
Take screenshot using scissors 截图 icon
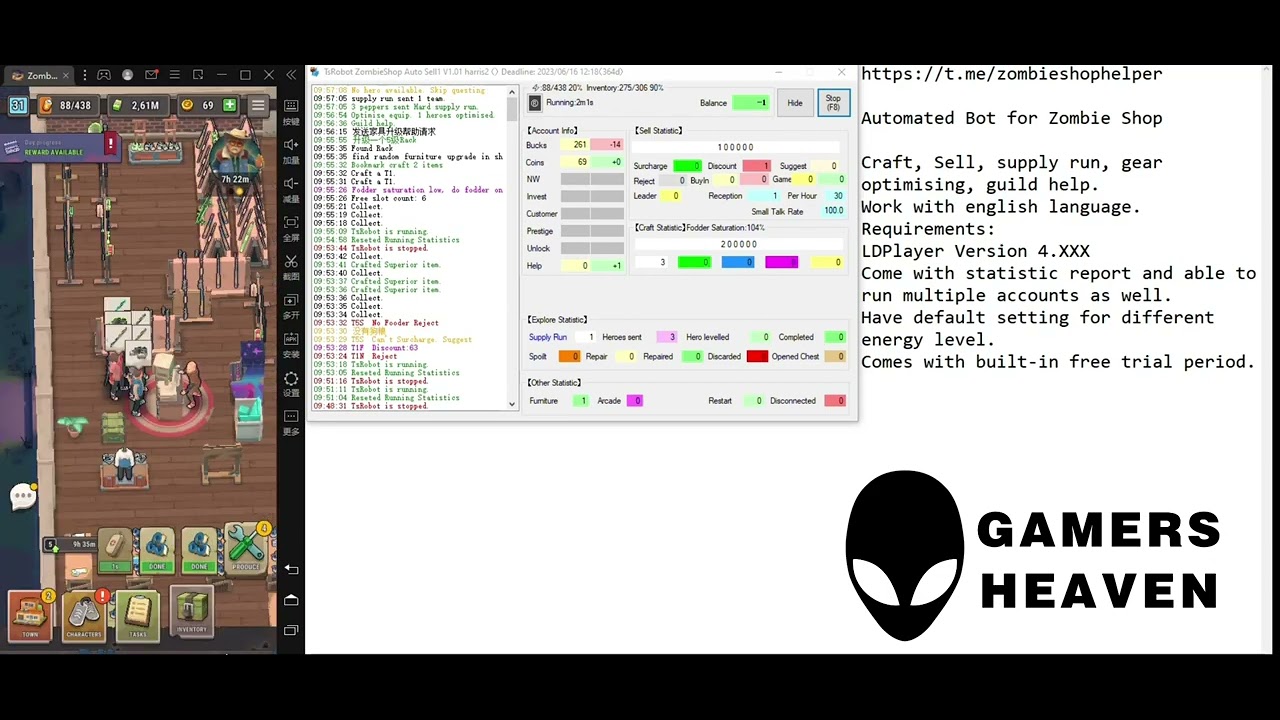291,266
